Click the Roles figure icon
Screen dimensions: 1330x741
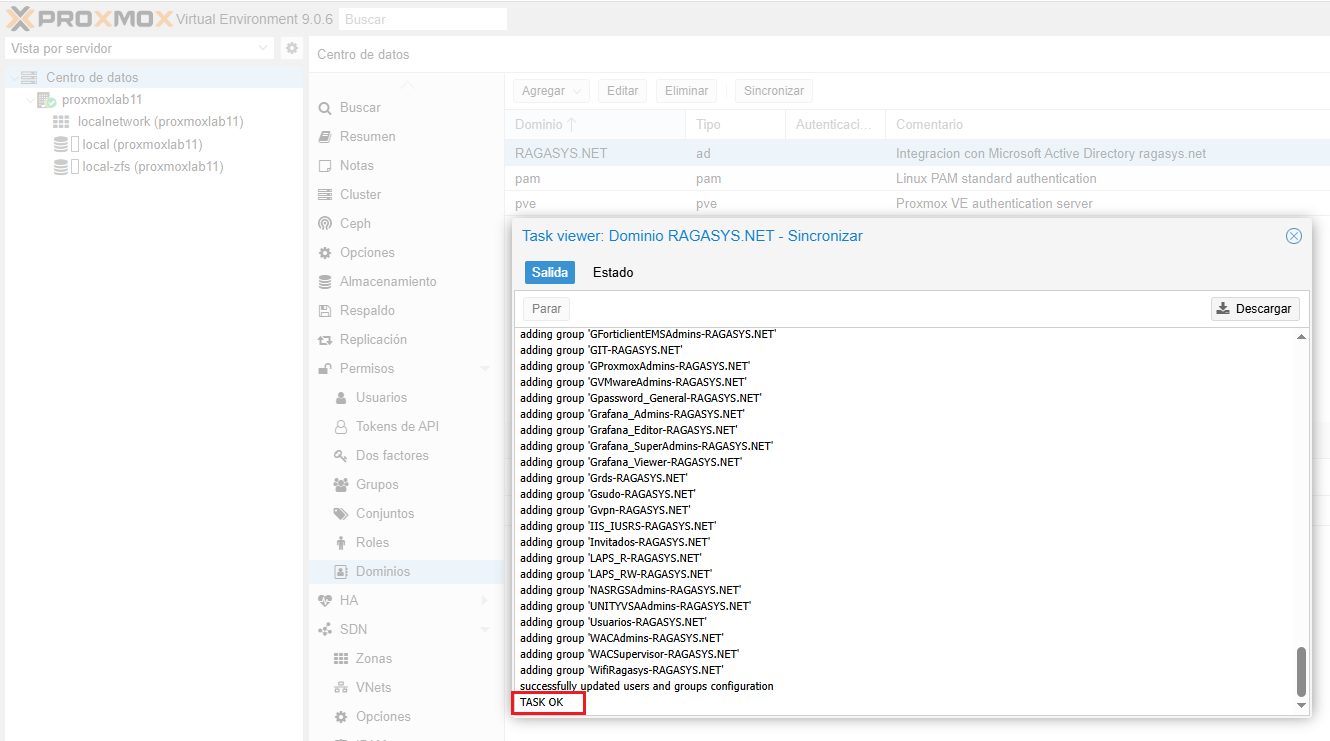(x=340, y=543)
